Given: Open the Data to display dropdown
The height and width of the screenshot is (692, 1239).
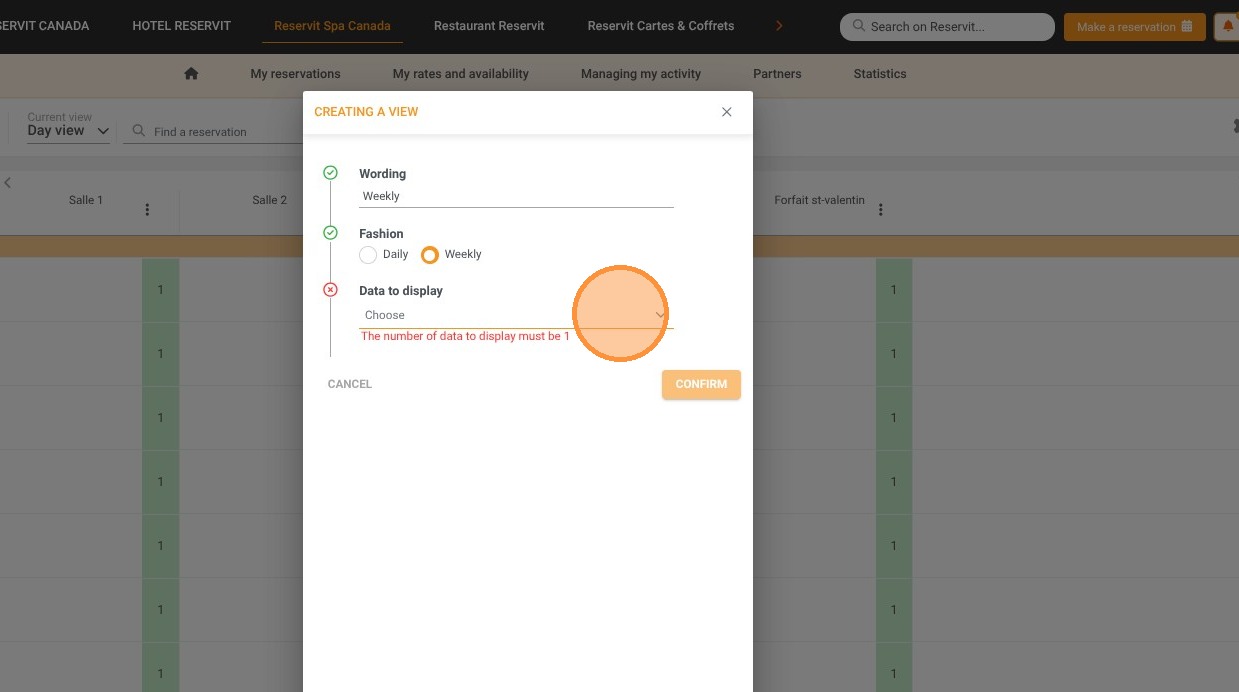Looking at the screenshot, I should (x=516, y=315).
